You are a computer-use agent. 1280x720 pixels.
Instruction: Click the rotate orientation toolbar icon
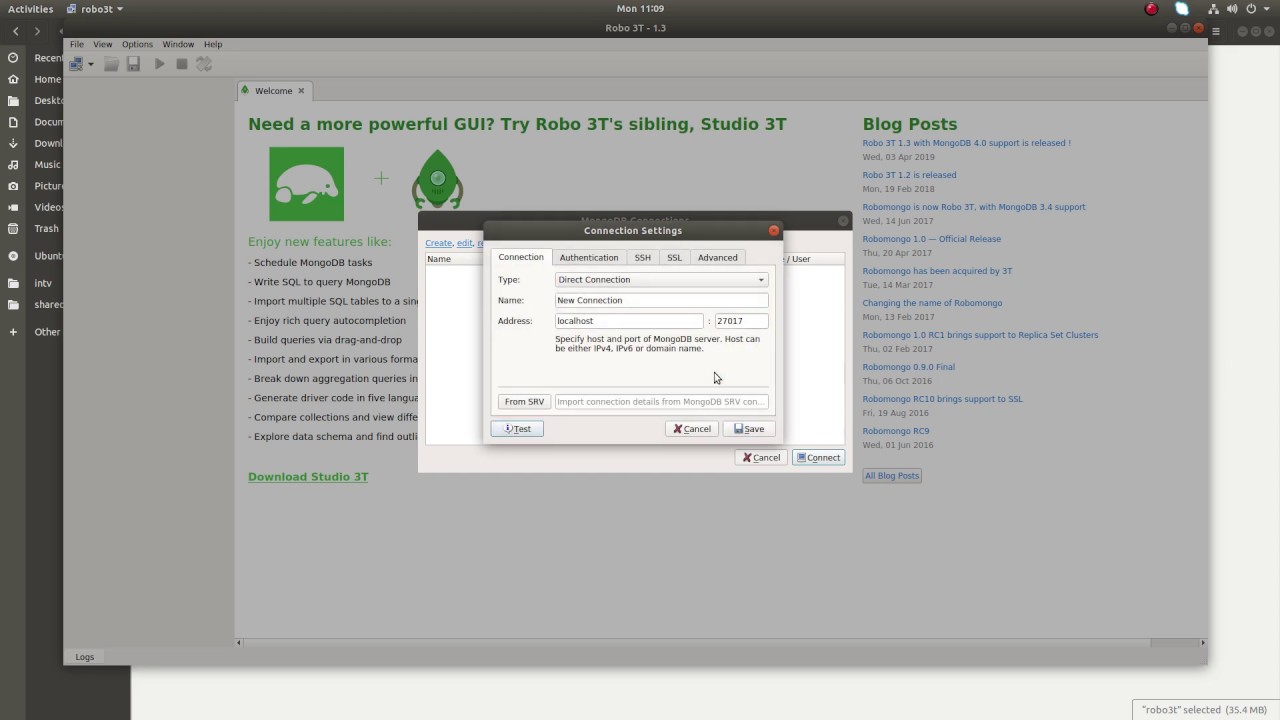point(204,64)
